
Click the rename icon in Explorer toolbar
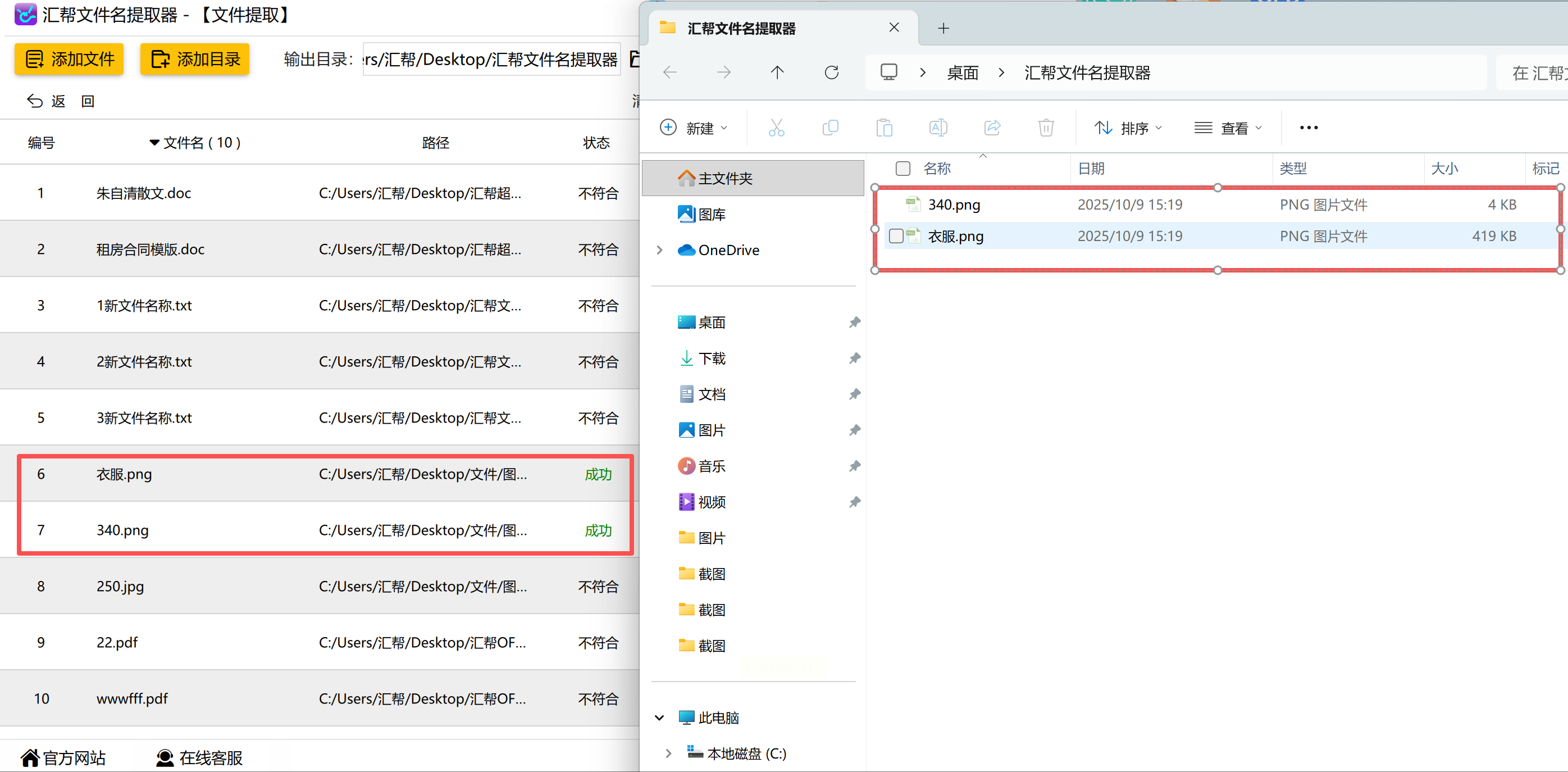938,128
